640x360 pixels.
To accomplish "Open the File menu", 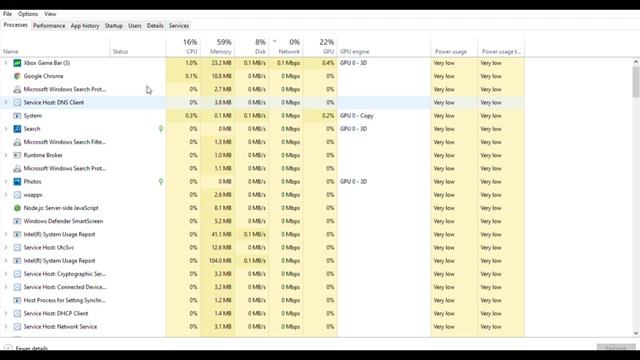I will (x=7, y=14).
